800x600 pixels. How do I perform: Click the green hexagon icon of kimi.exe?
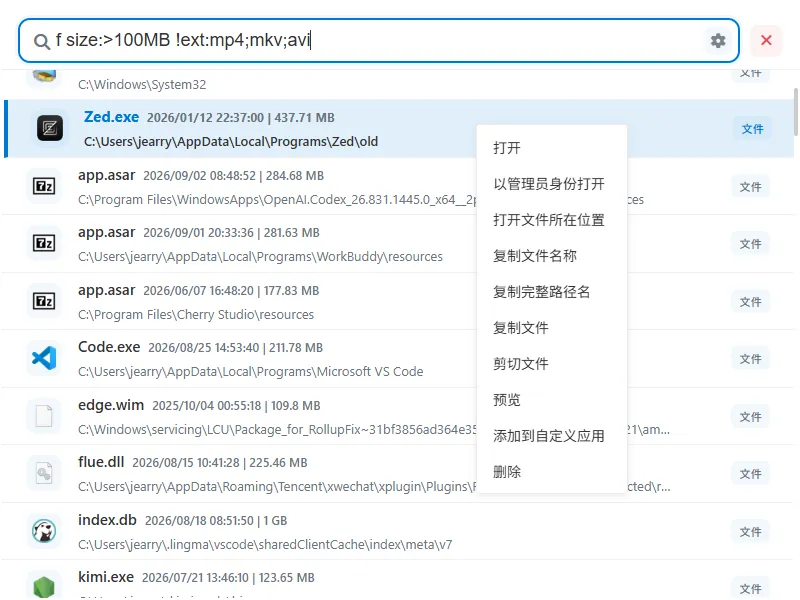44,587
